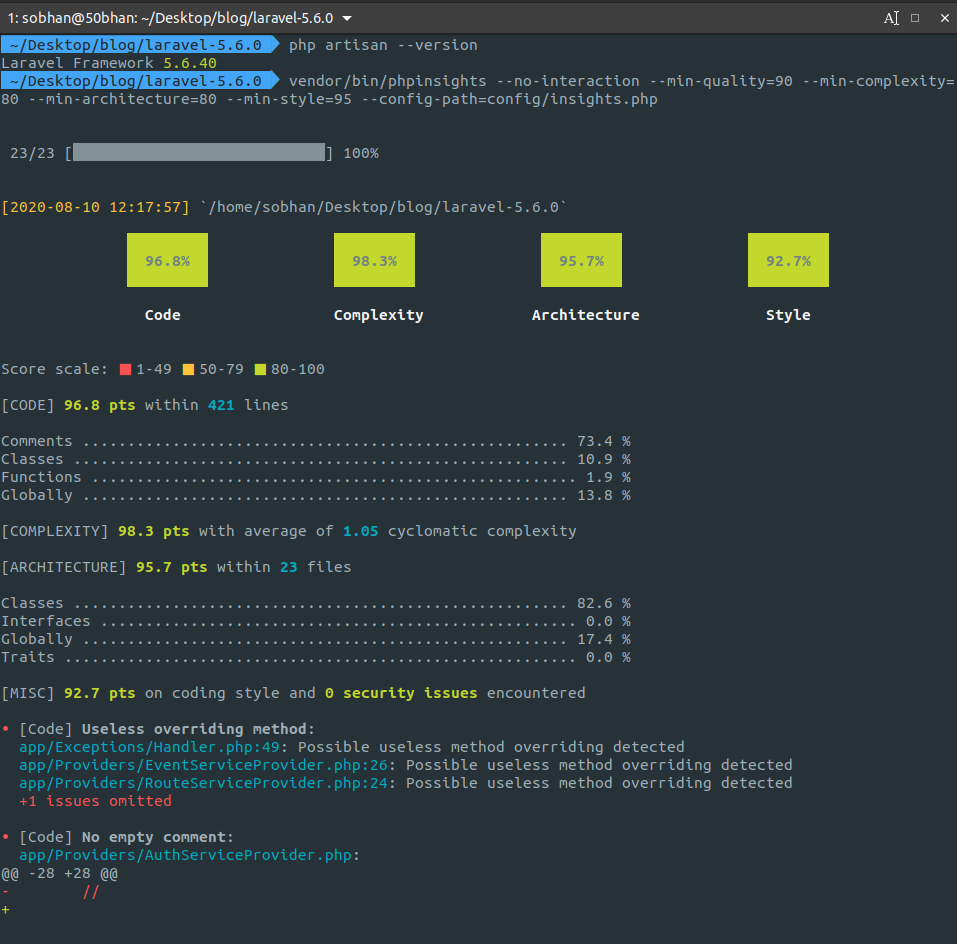Click the red 1-49 score scale swatch
Screen dimensions: 957x944
coord(126,369)
